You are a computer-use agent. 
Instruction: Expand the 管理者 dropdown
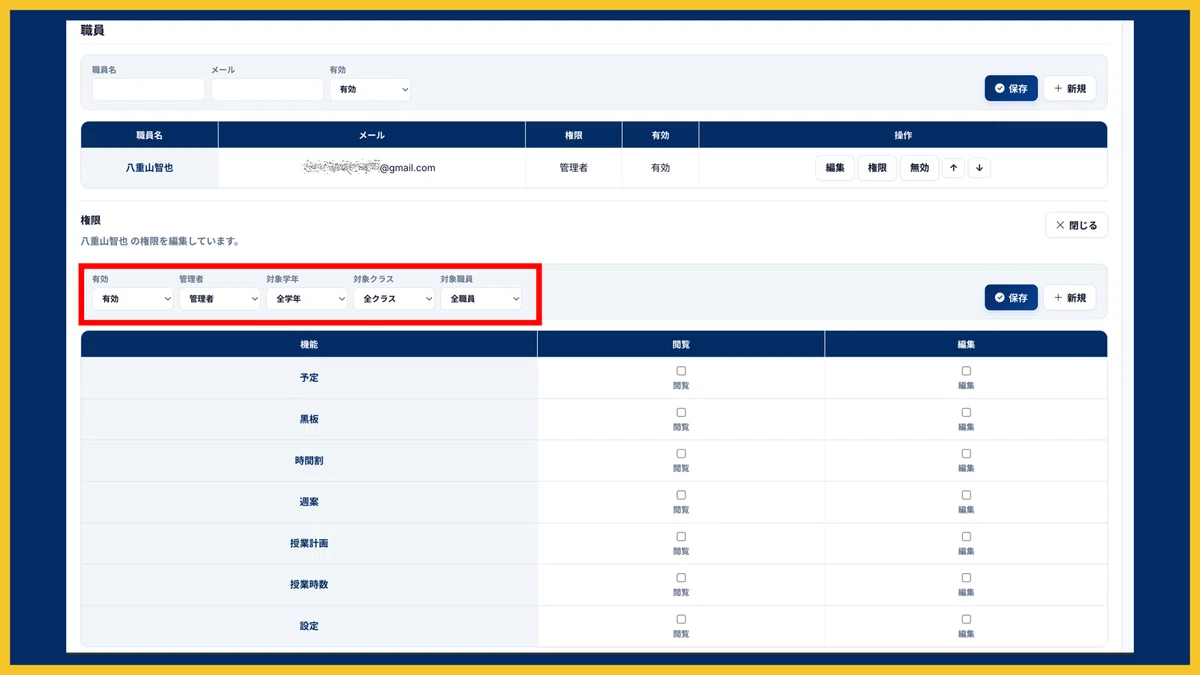tap(220, 298)
